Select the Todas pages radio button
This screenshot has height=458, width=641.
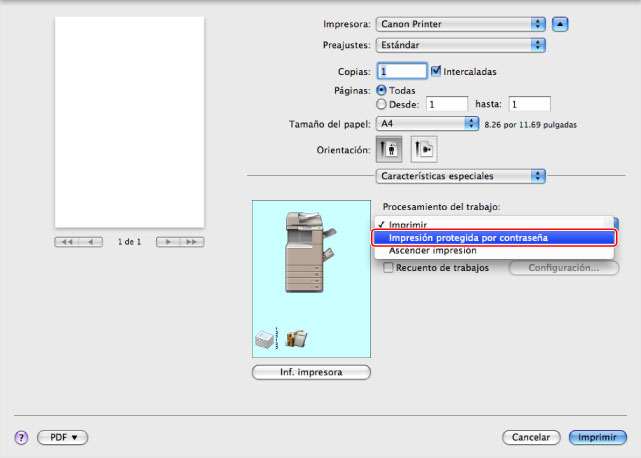pyautogui.click(x=381, y=90)
